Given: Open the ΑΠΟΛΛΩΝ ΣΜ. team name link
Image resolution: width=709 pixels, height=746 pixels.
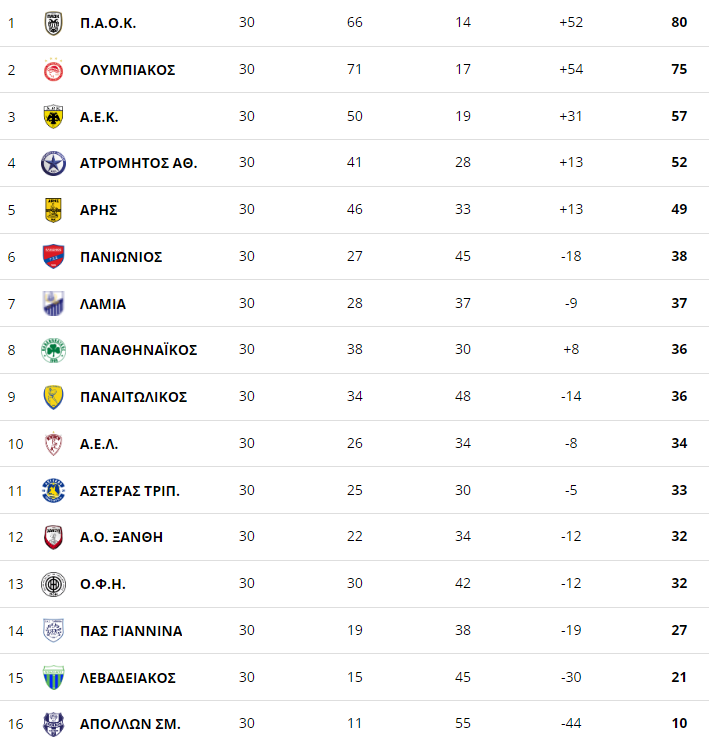Looking at the screenshot, I should pos(130,724).
